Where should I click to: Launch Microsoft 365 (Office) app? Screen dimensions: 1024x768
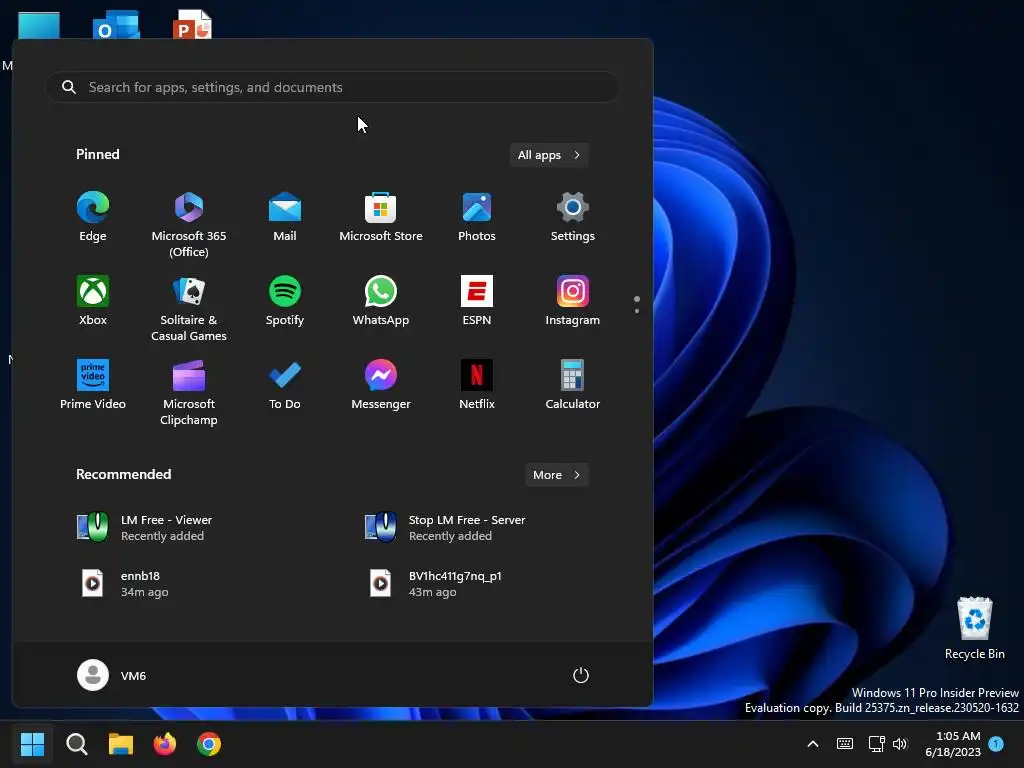click(189, 224)
